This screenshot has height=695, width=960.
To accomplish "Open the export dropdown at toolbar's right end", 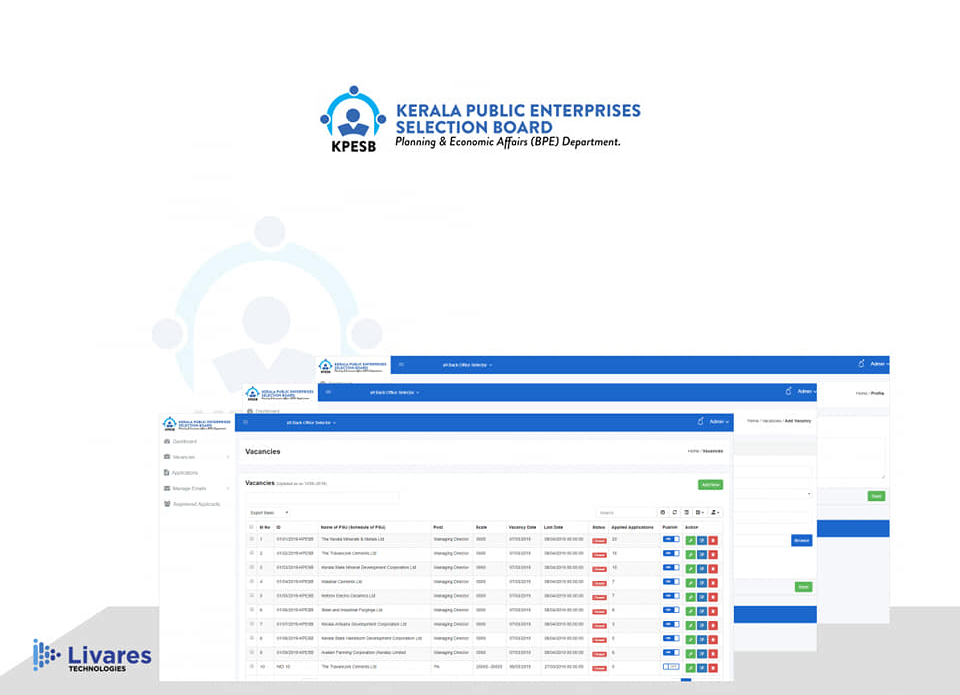I will (715, 513).
